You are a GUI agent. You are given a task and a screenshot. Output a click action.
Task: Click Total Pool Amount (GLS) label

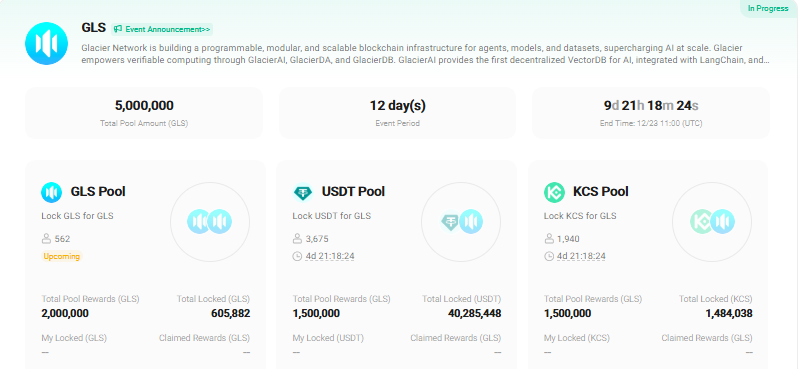click(144, 123)
